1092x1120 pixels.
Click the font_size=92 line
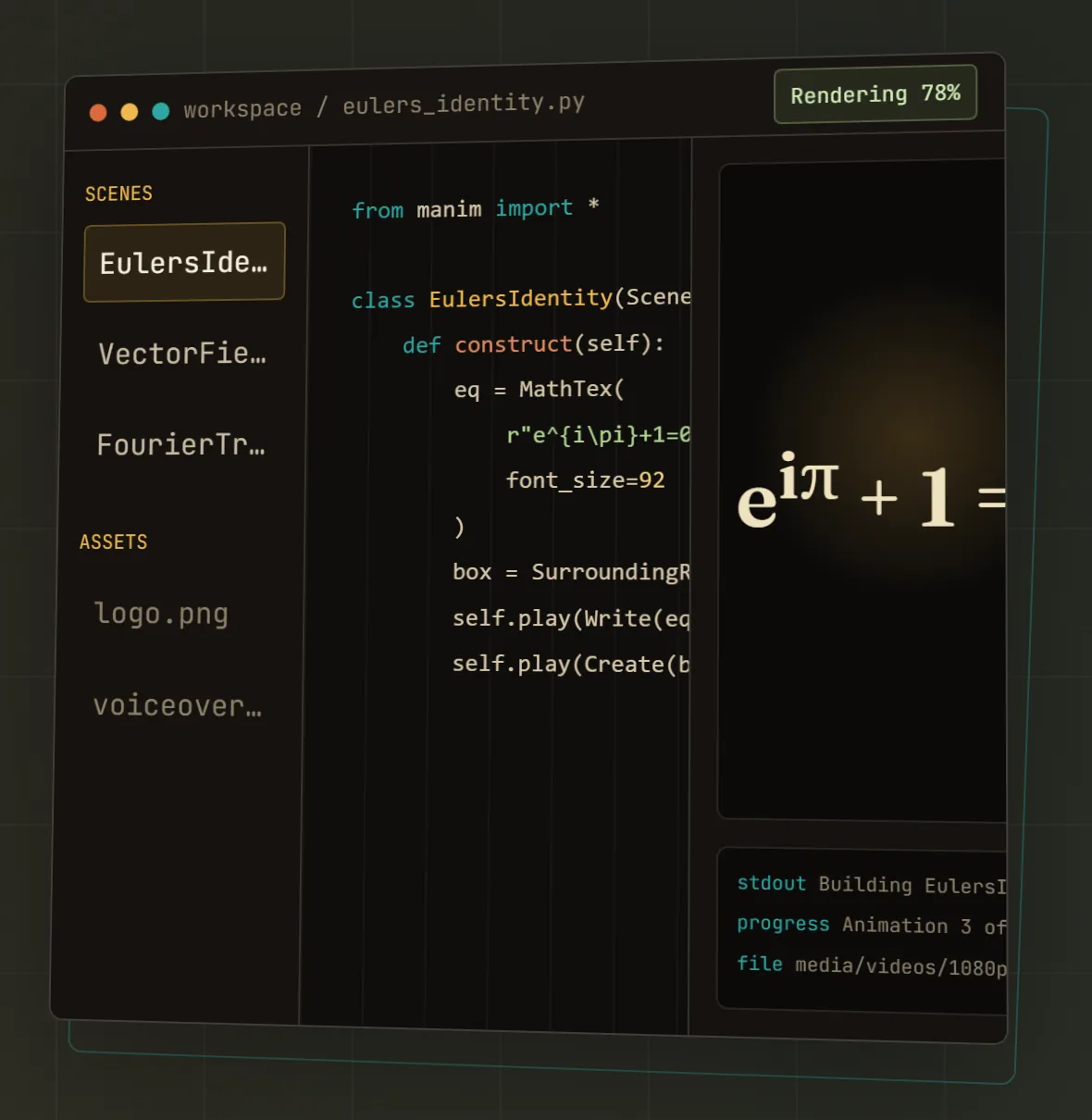pos(585,480)
